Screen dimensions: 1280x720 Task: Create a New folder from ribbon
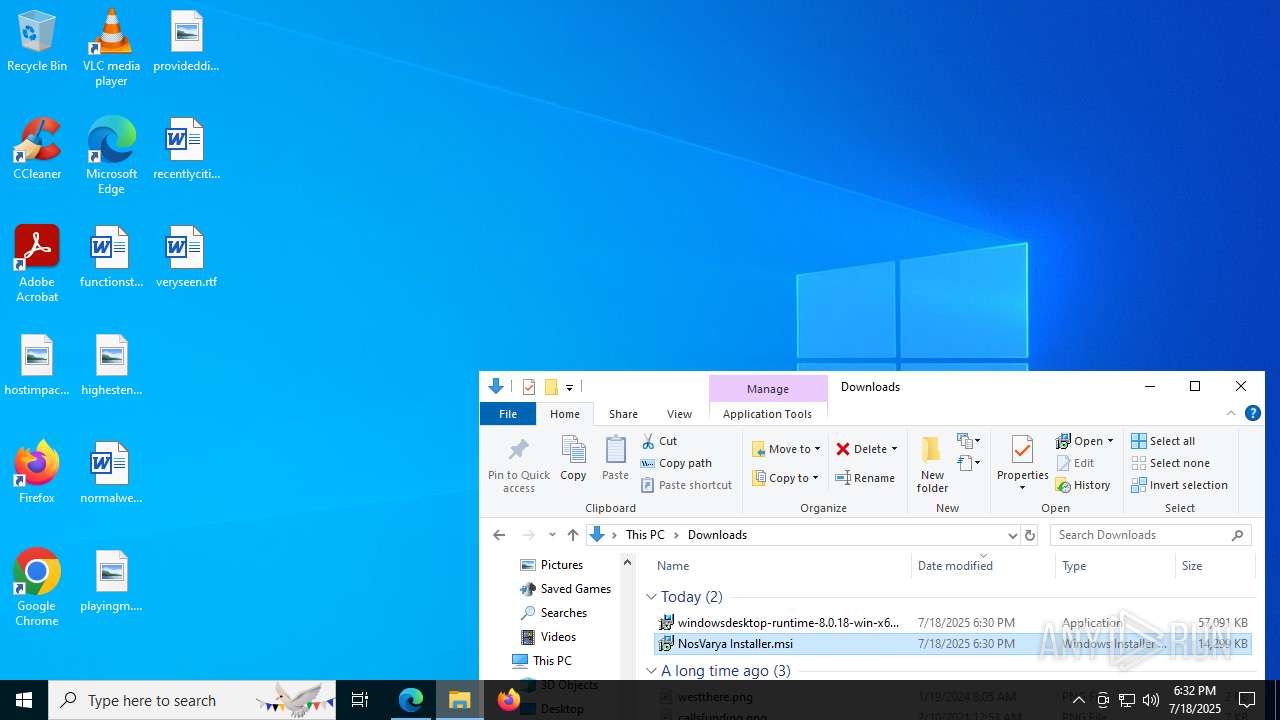(x=932, y=465)
